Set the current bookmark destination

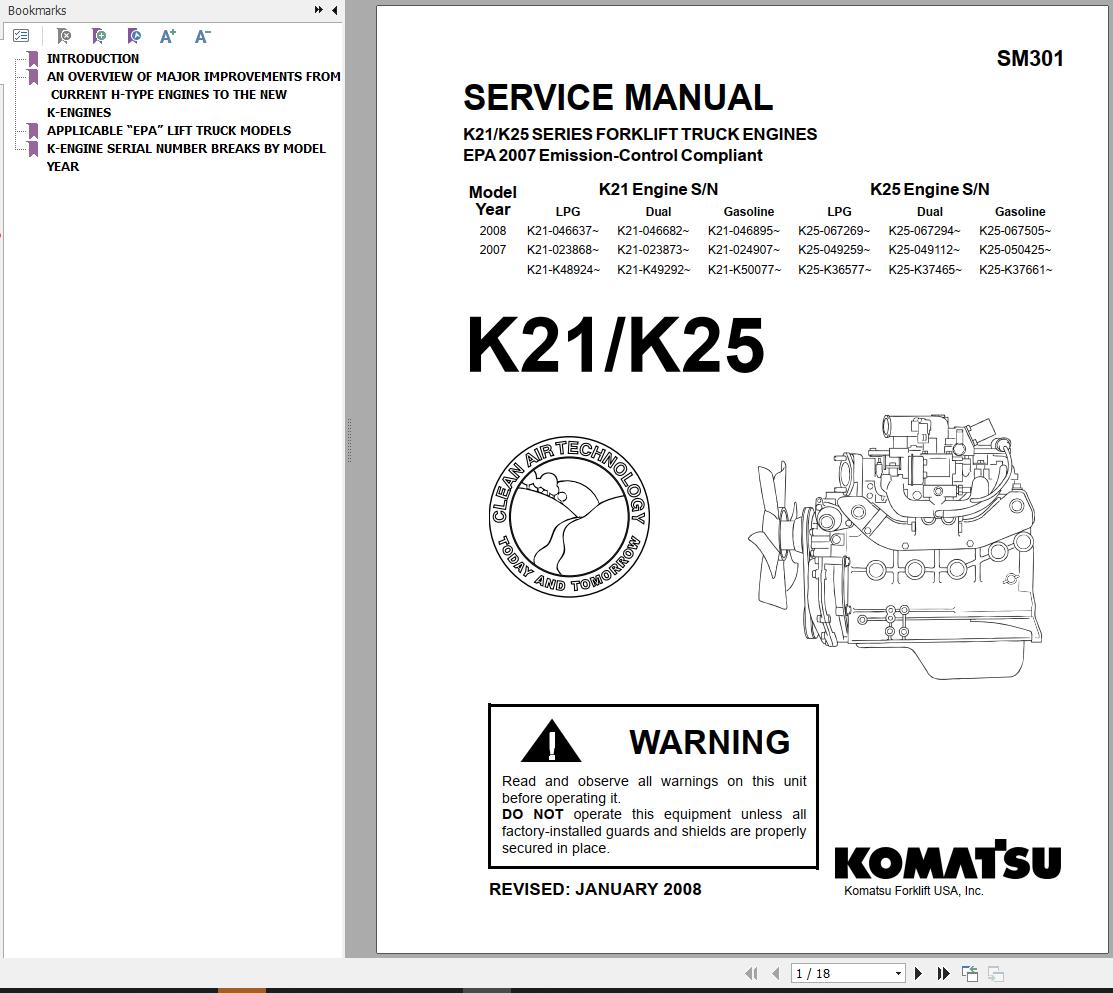pyautogui.click(x=133, y=35)
